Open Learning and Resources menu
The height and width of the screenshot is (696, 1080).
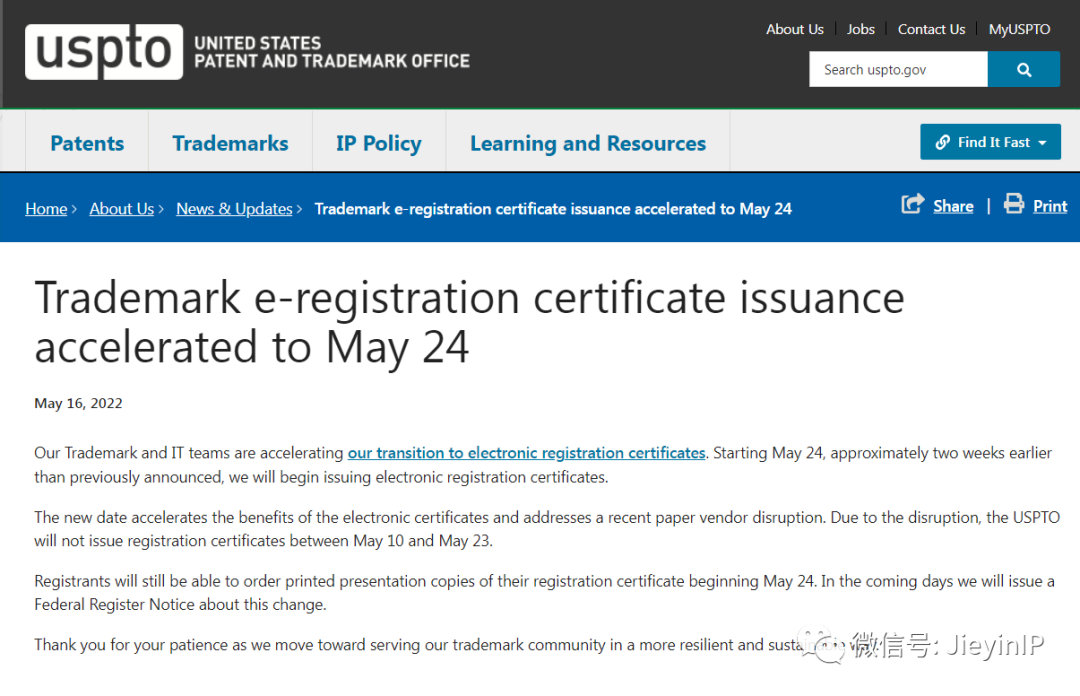(587, 143)
